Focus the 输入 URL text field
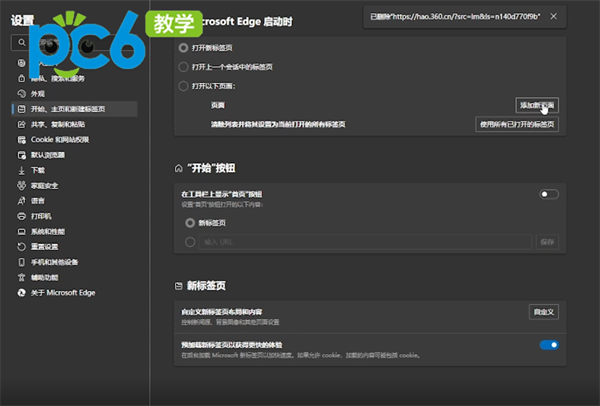 (x=365, y=242)
